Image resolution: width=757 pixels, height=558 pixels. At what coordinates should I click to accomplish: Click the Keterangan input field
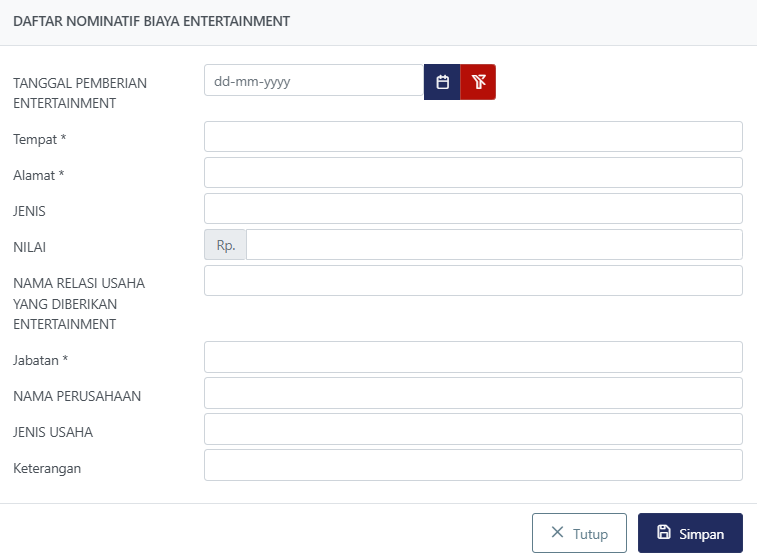coord(473,465)
